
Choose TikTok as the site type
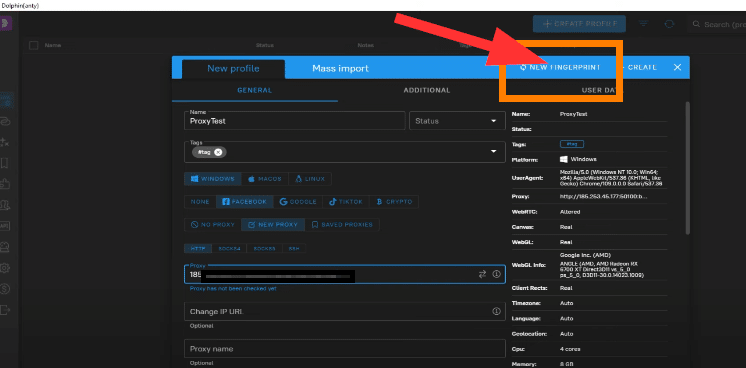[346, 202]
